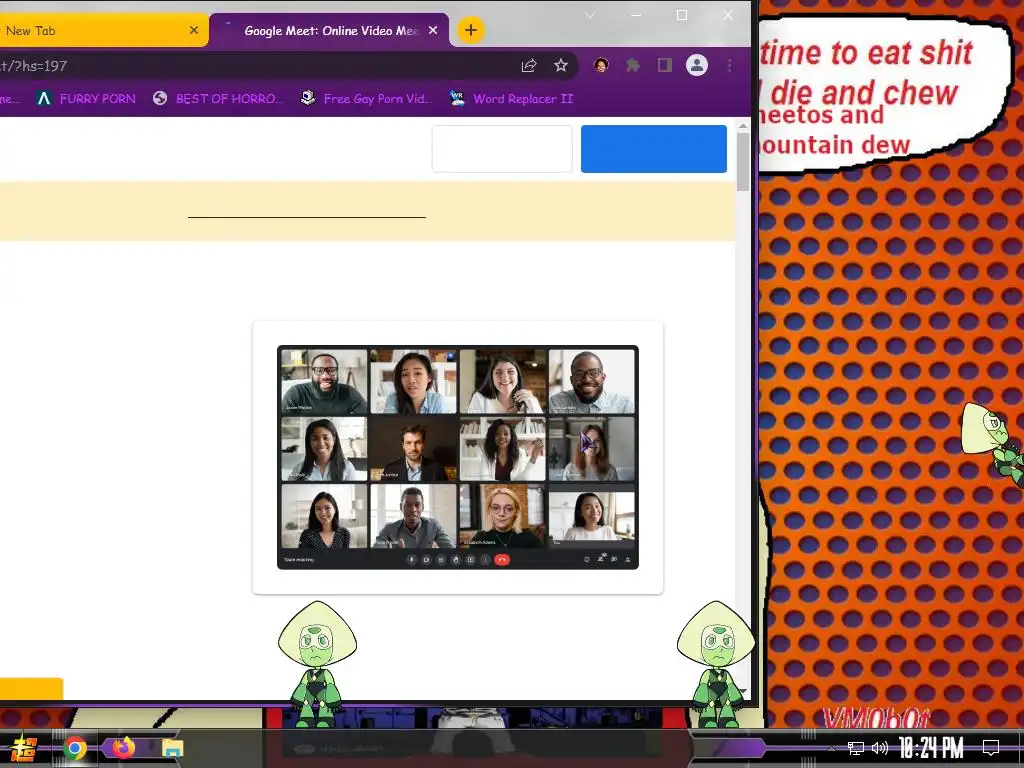Click the yellow button at page bottom left

tap(31, 689)
